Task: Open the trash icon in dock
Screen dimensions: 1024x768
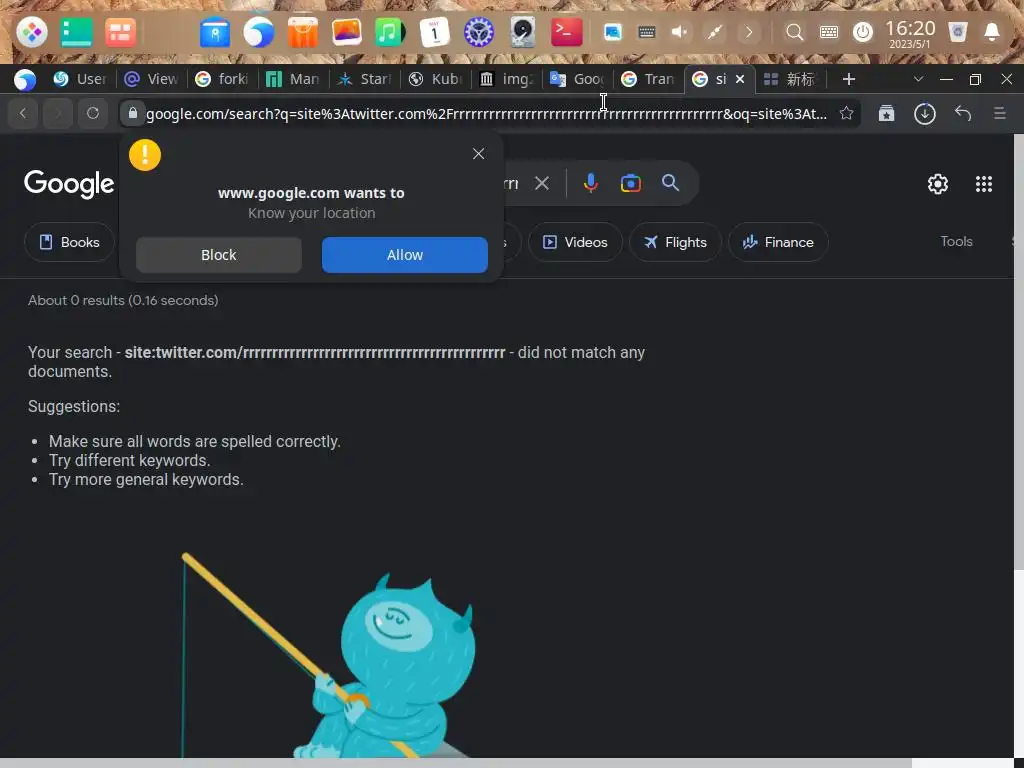Action: 957,32
